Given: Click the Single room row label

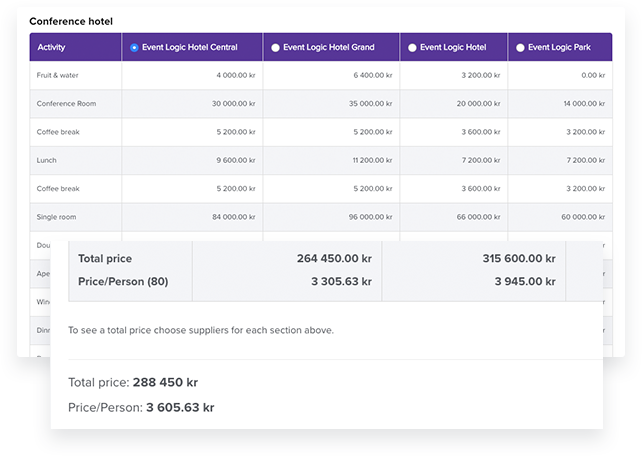Looking at the screenshot, I should click(56, 217).
